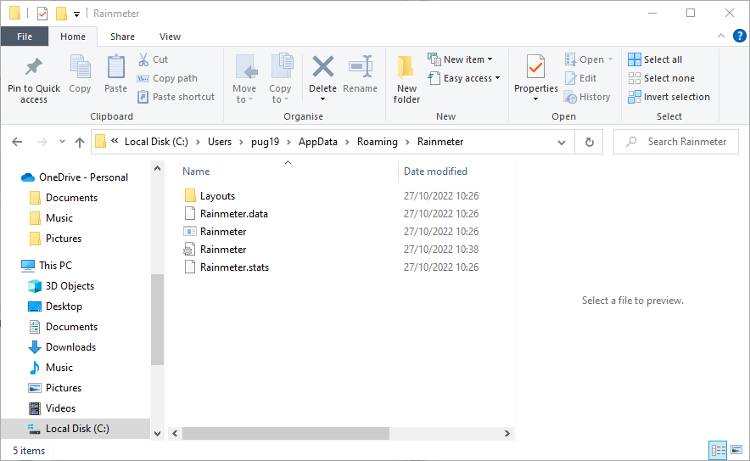This screenshot has width=750, height=461.
Task: Open 3D Objects in the sidebar
Action: coord(70,286)
